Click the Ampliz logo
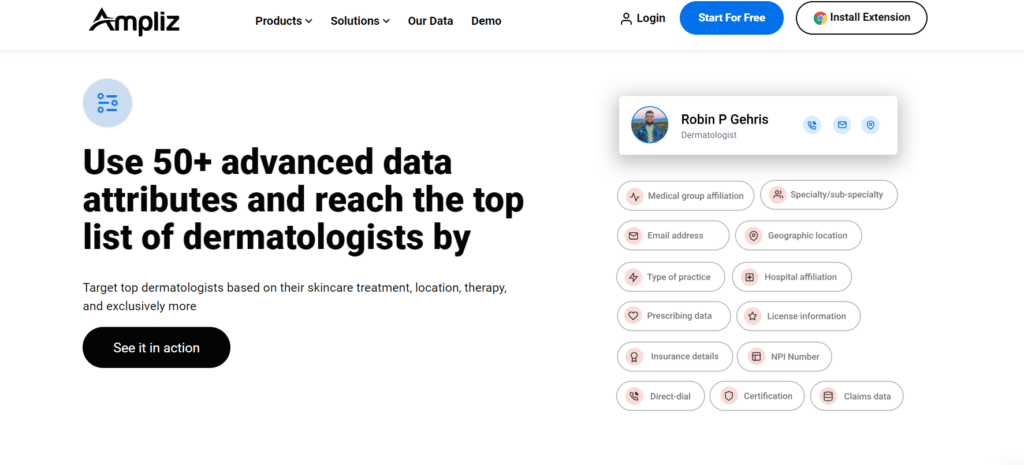 tap(134, 19)
